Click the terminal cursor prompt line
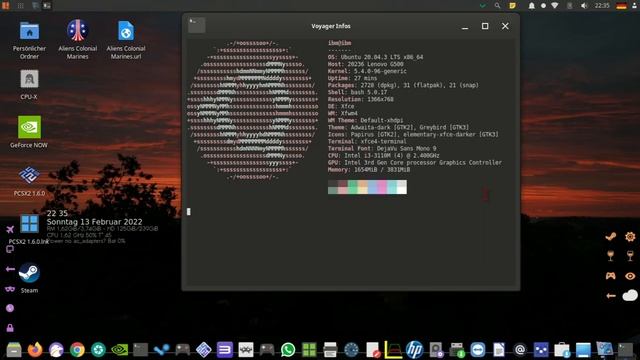640x360 pixels. 189,211
